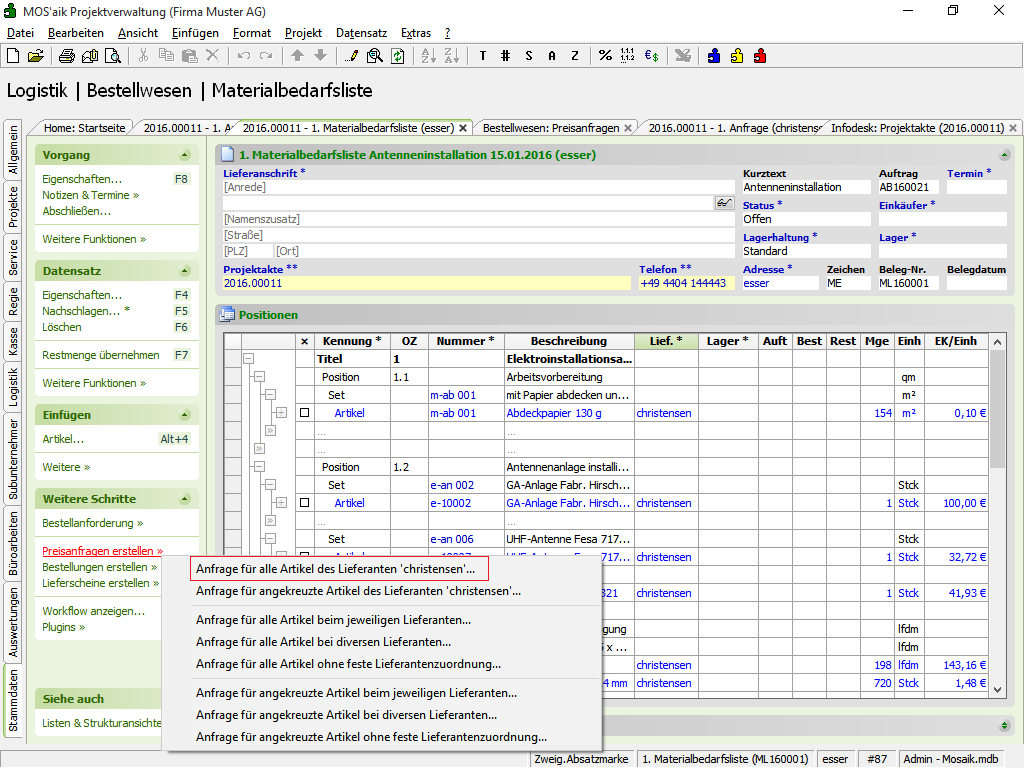The width and height of the screenshot is (1024, 768).
Task: Check the box for Abdeckpapier 130 g article
Action: 305,413
